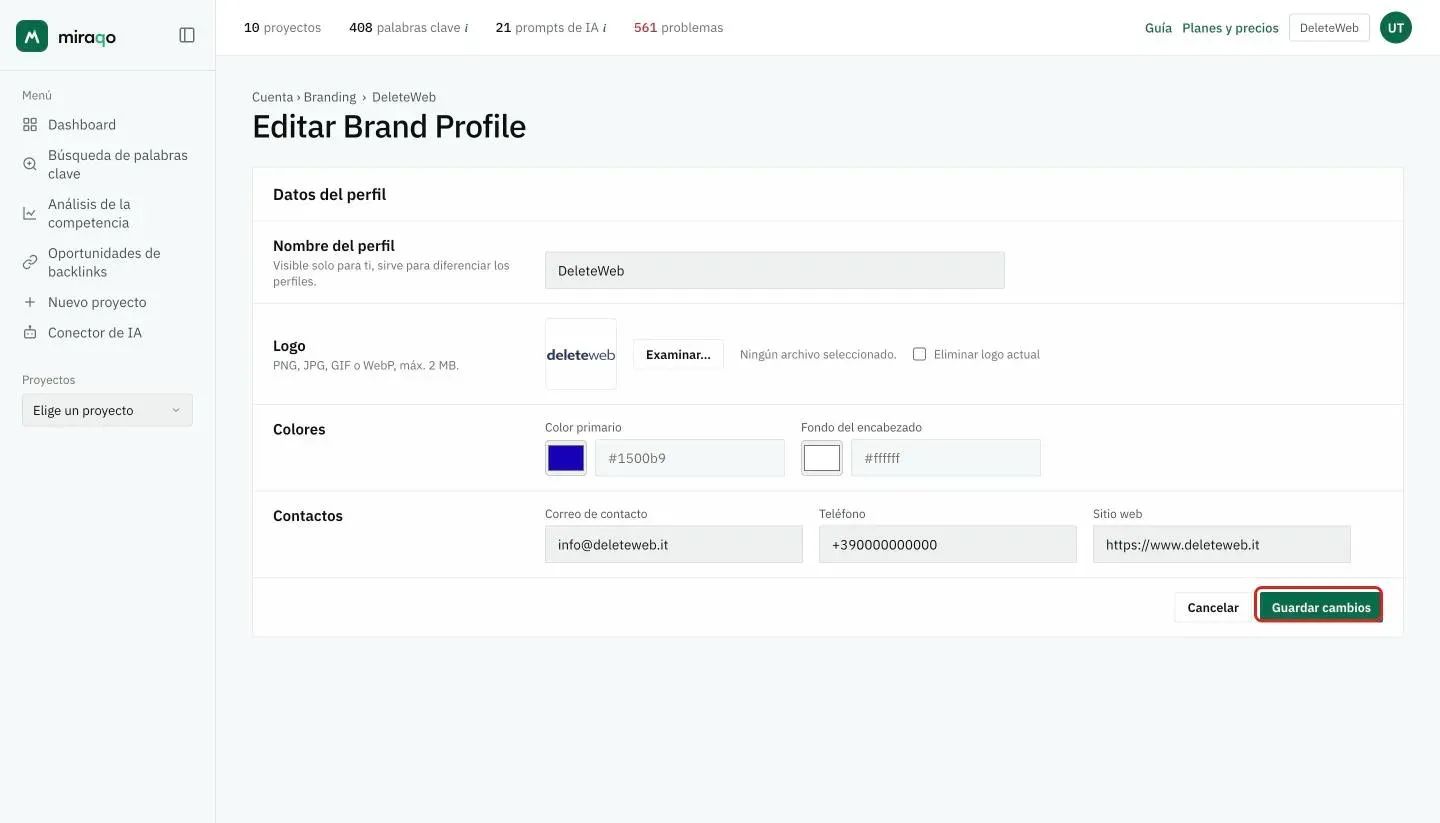Click the 10 proyectos counter
Screen dimensions: 1440x823
click(x=283, y=28)
